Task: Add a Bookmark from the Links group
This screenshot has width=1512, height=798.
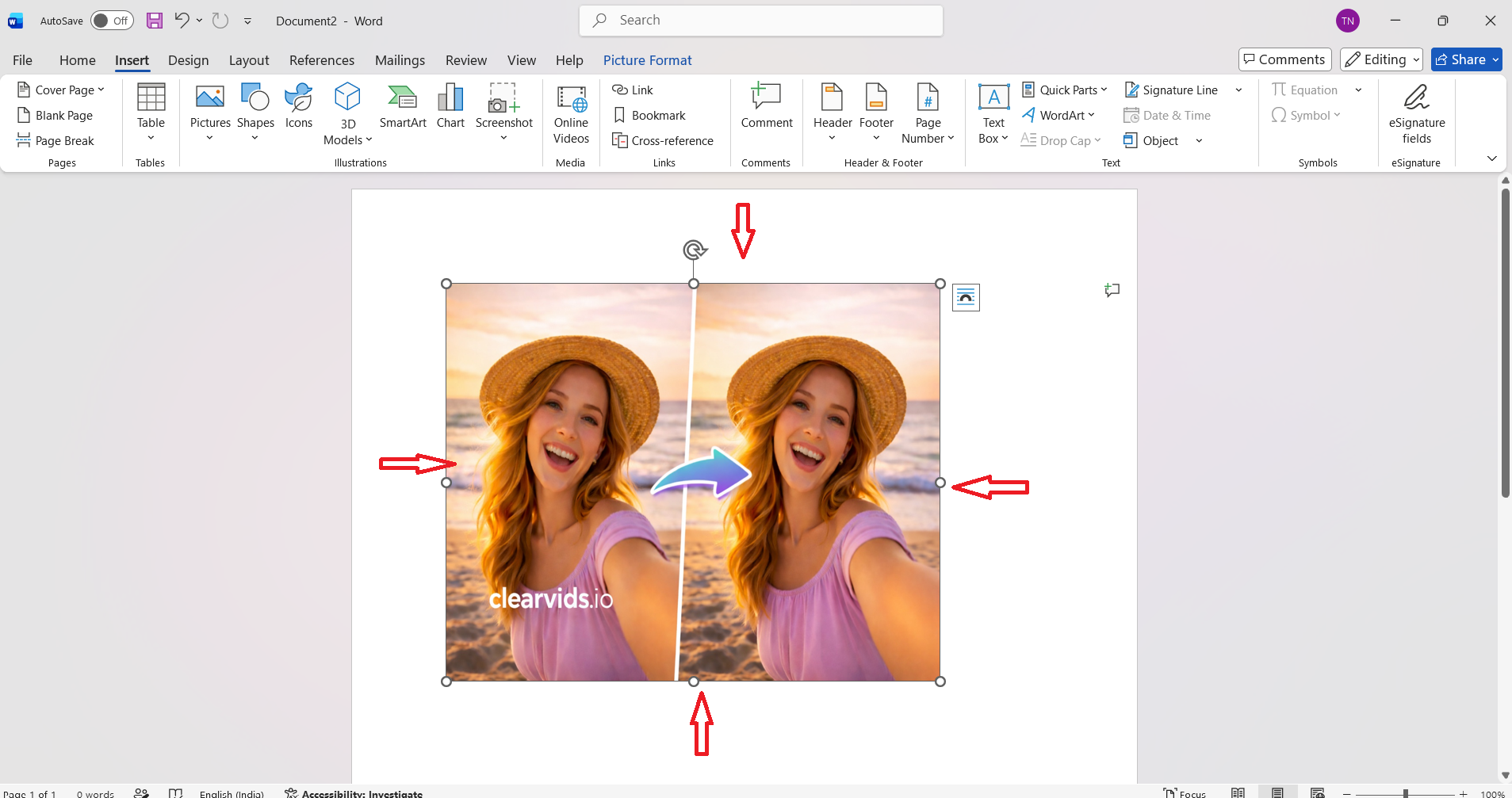Action: click(649, 116)
